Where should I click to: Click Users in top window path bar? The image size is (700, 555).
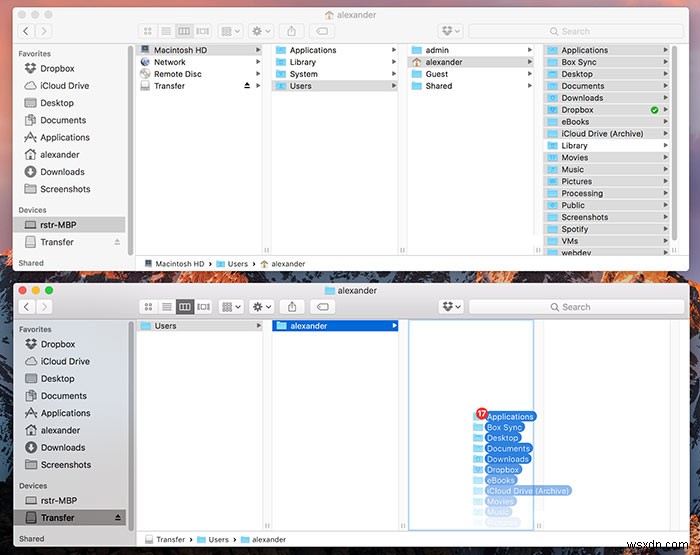(x=232, y=264)
